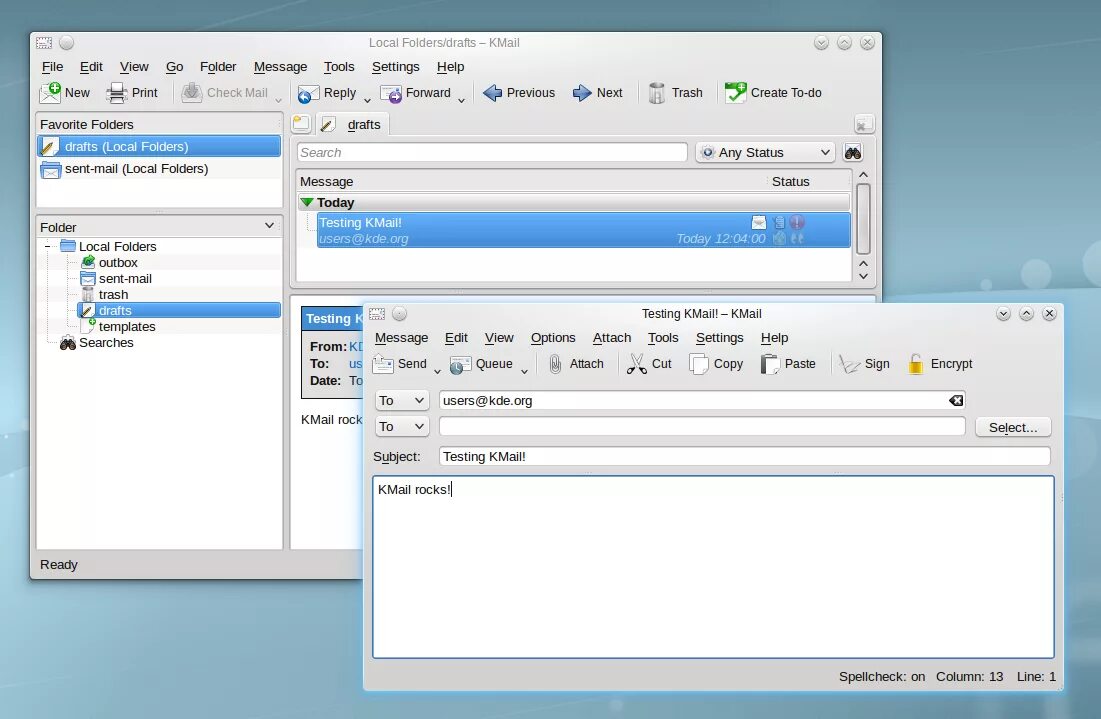Image resolution: width=1101 pixels, height=719 pixels.
Task: Select the Testing KMail! message row
Action: click(x=583, y=230)
